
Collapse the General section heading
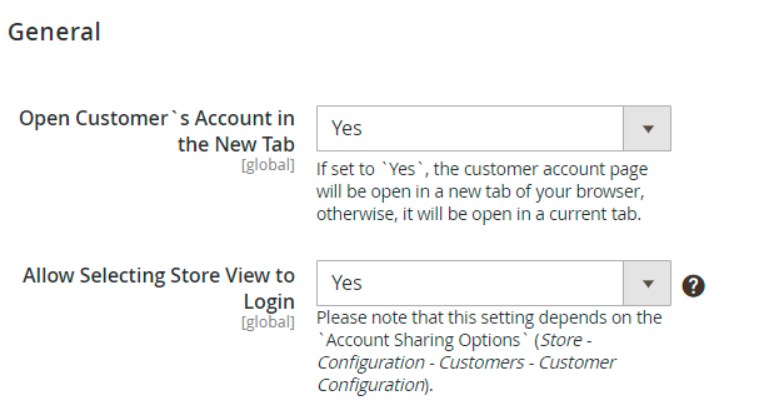click(x=54, y=32)
